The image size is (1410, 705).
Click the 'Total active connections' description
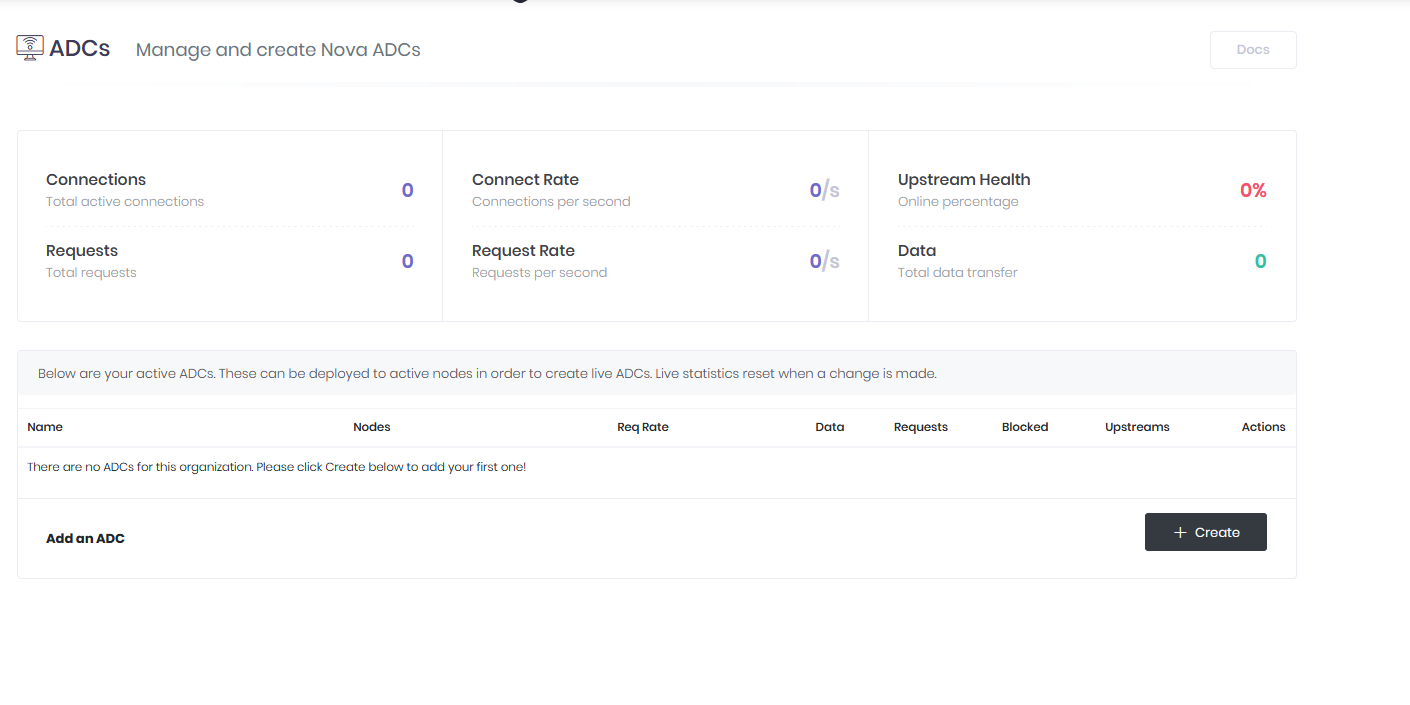(x=125, y=202)
